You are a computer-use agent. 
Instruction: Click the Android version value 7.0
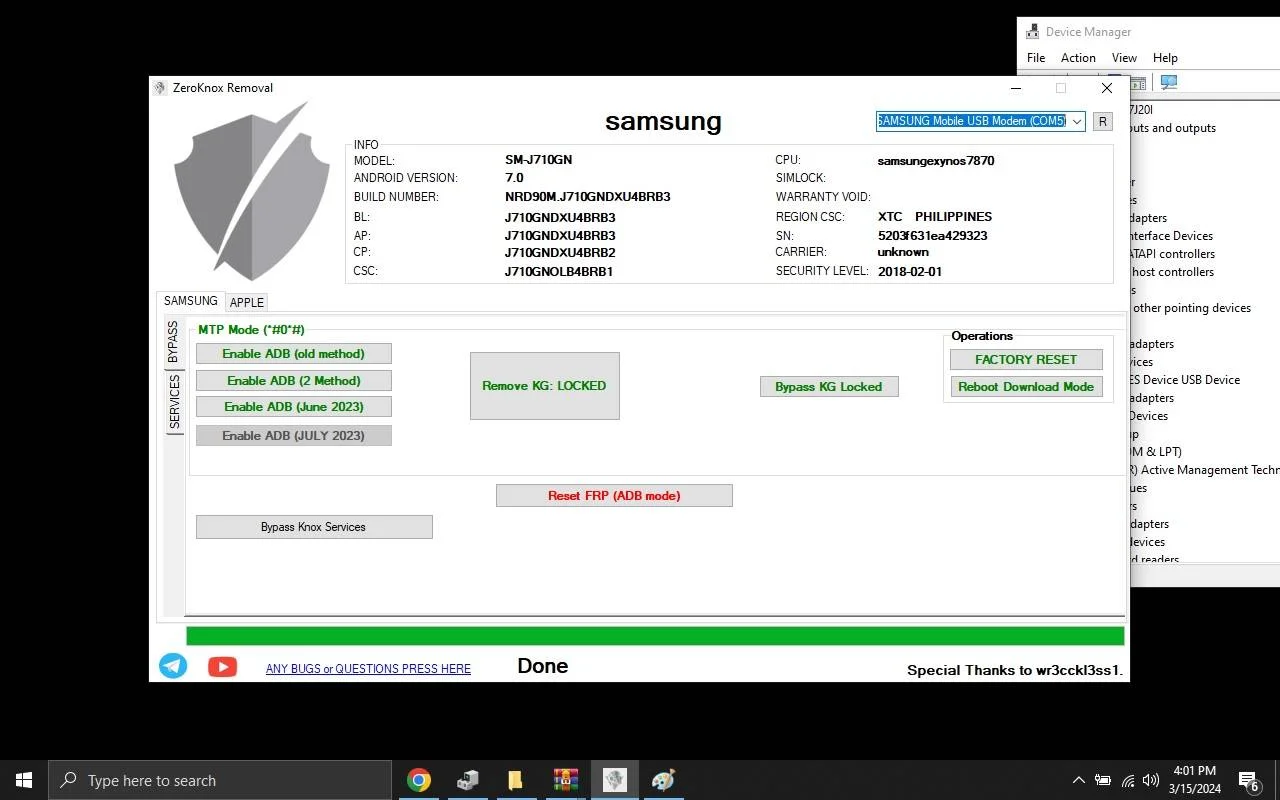click(514, 178)
